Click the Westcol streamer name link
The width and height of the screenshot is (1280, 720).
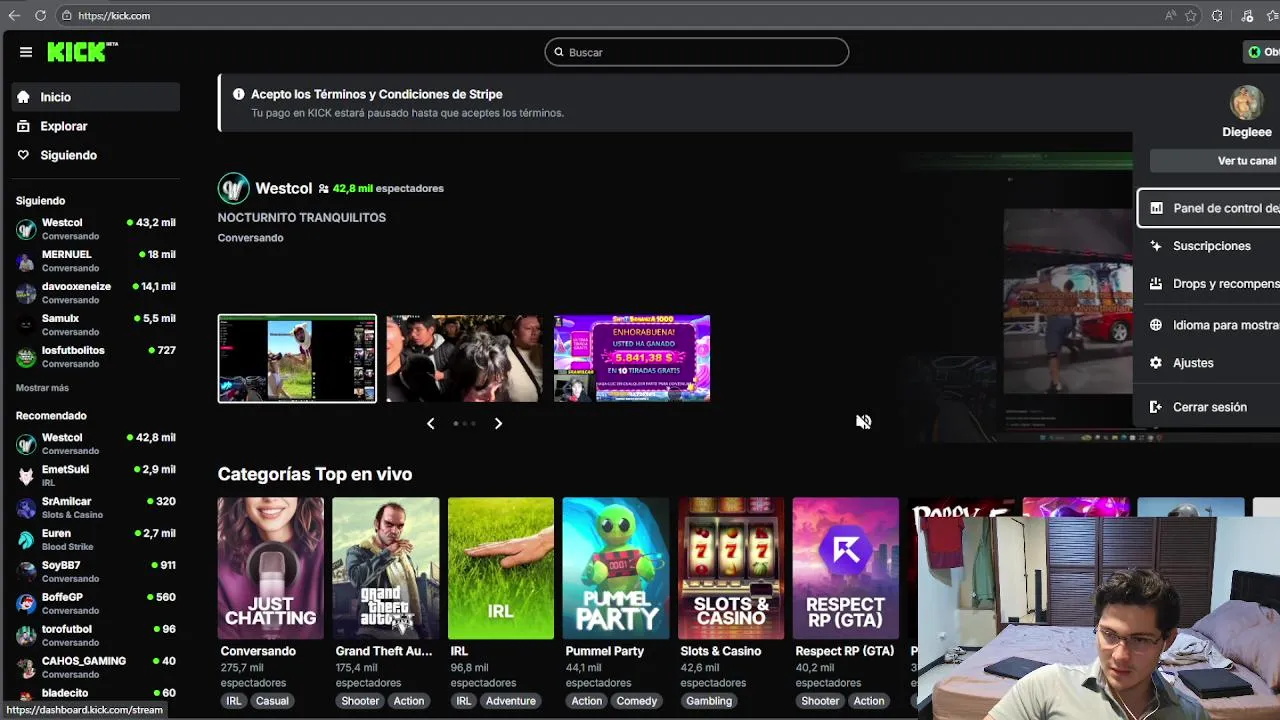pos(284,188)
